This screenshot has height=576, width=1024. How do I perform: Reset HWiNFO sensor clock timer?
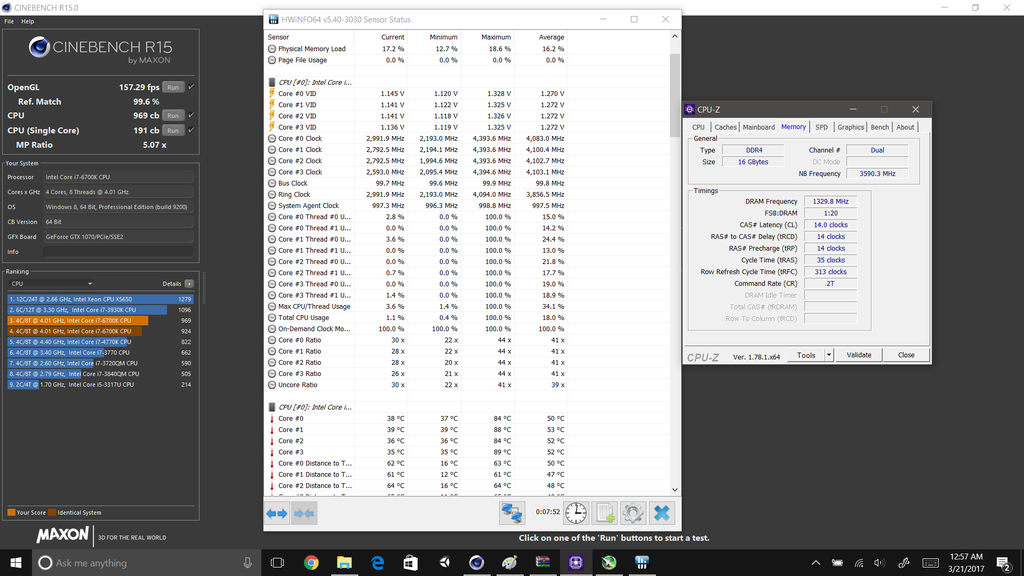[x=575, y=513]
